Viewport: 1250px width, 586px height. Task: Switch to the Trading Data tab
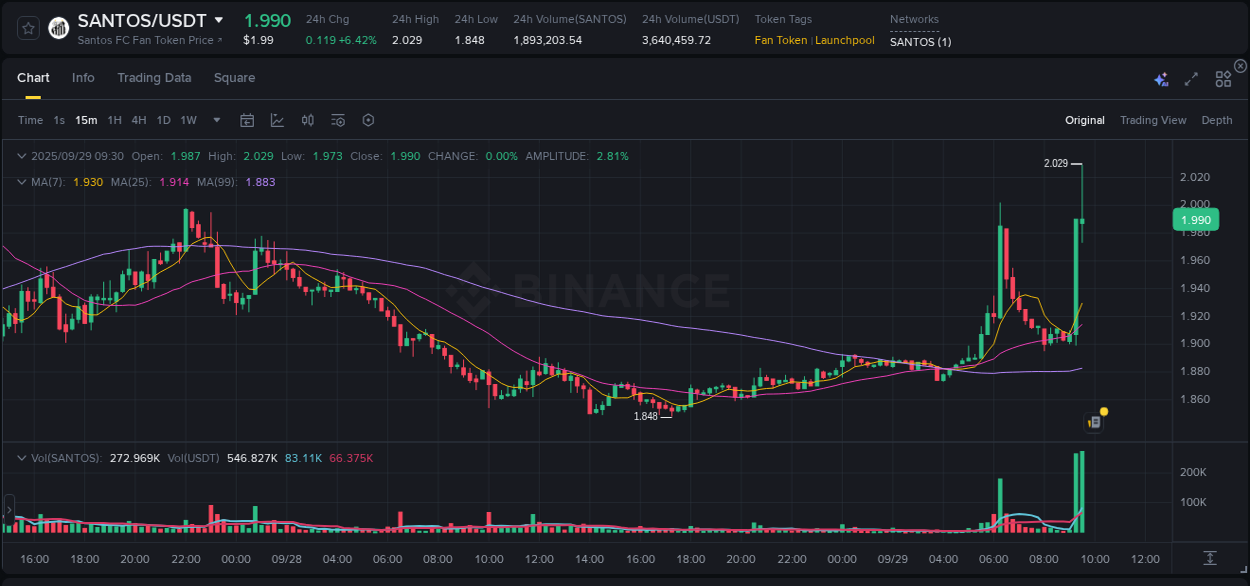pos(154,77)
